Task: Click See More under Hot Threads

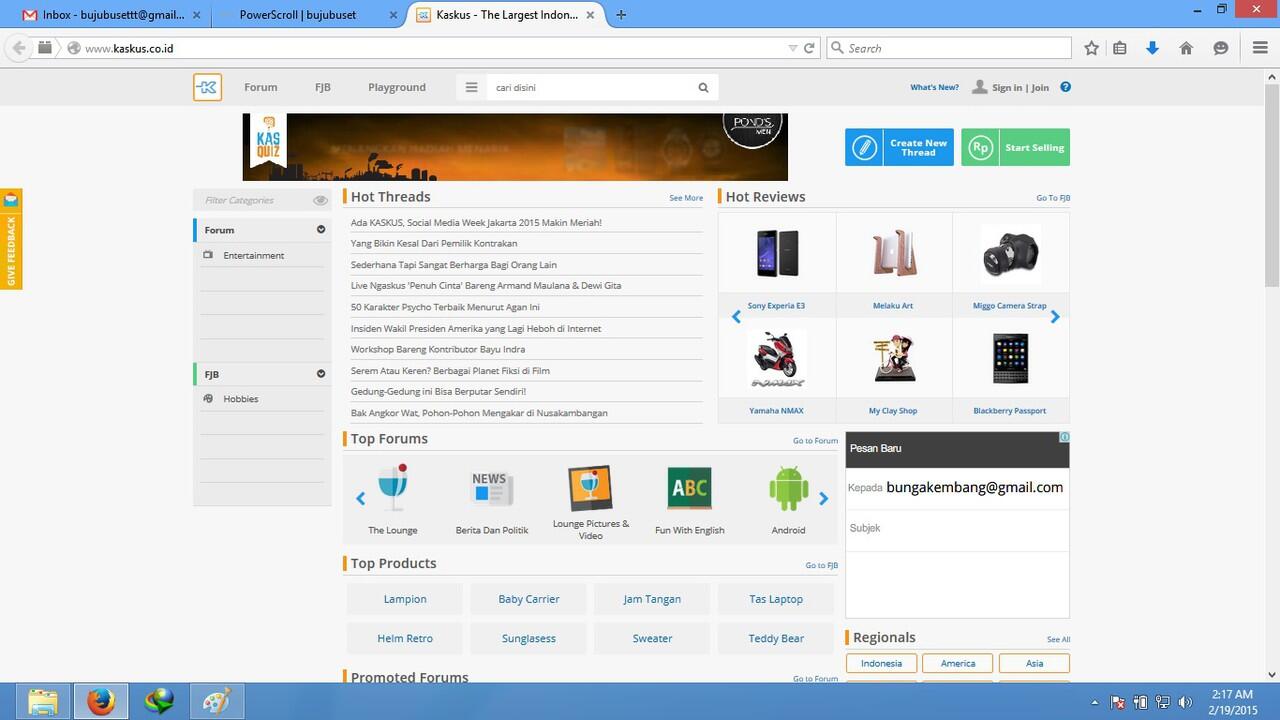Action: (686, 198)
